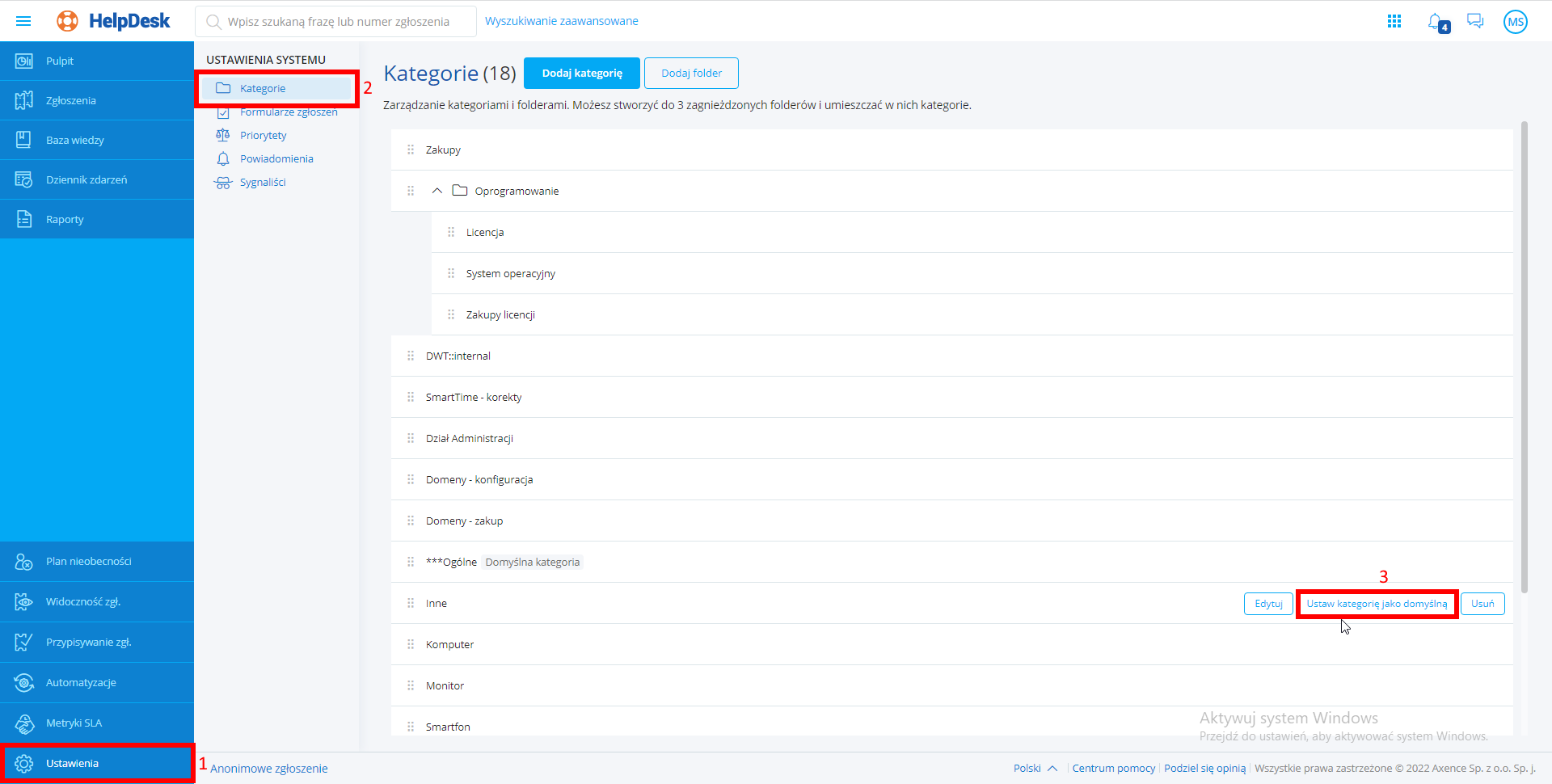Go to Raporty in sidebar

pyautogui.click(x=97, y=219)
